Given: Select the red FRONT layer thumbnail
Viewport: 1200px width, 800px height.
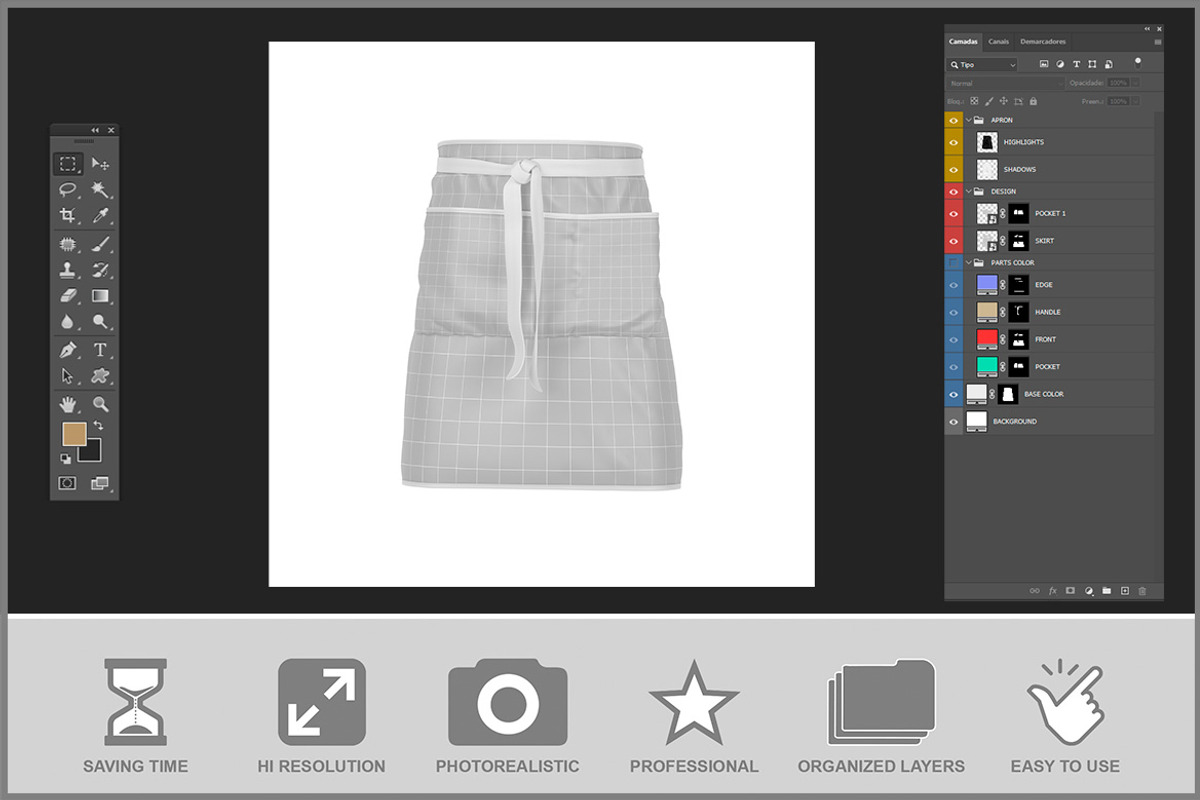Looking at the screenshot, I should coord(987,339).
